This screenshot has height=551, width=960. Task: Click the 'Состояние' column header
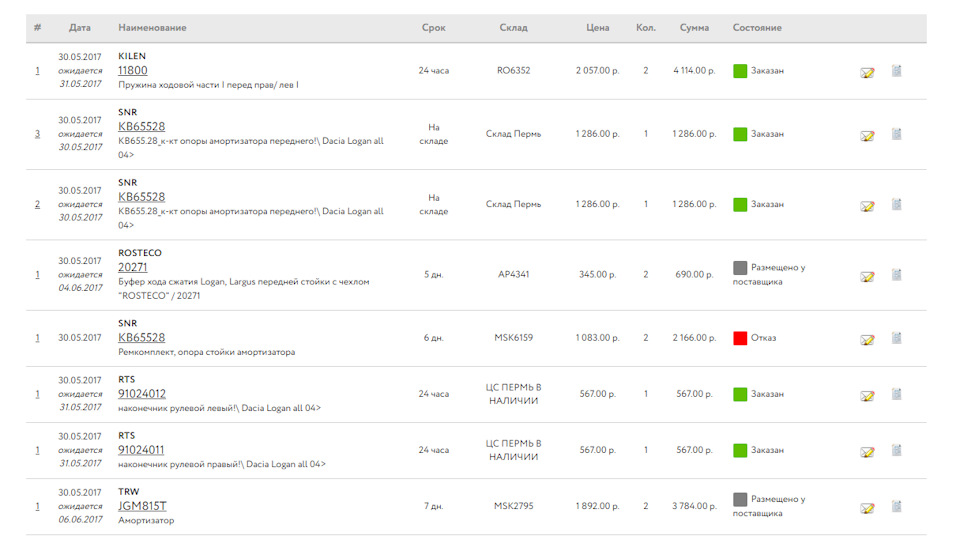point(757,28)
